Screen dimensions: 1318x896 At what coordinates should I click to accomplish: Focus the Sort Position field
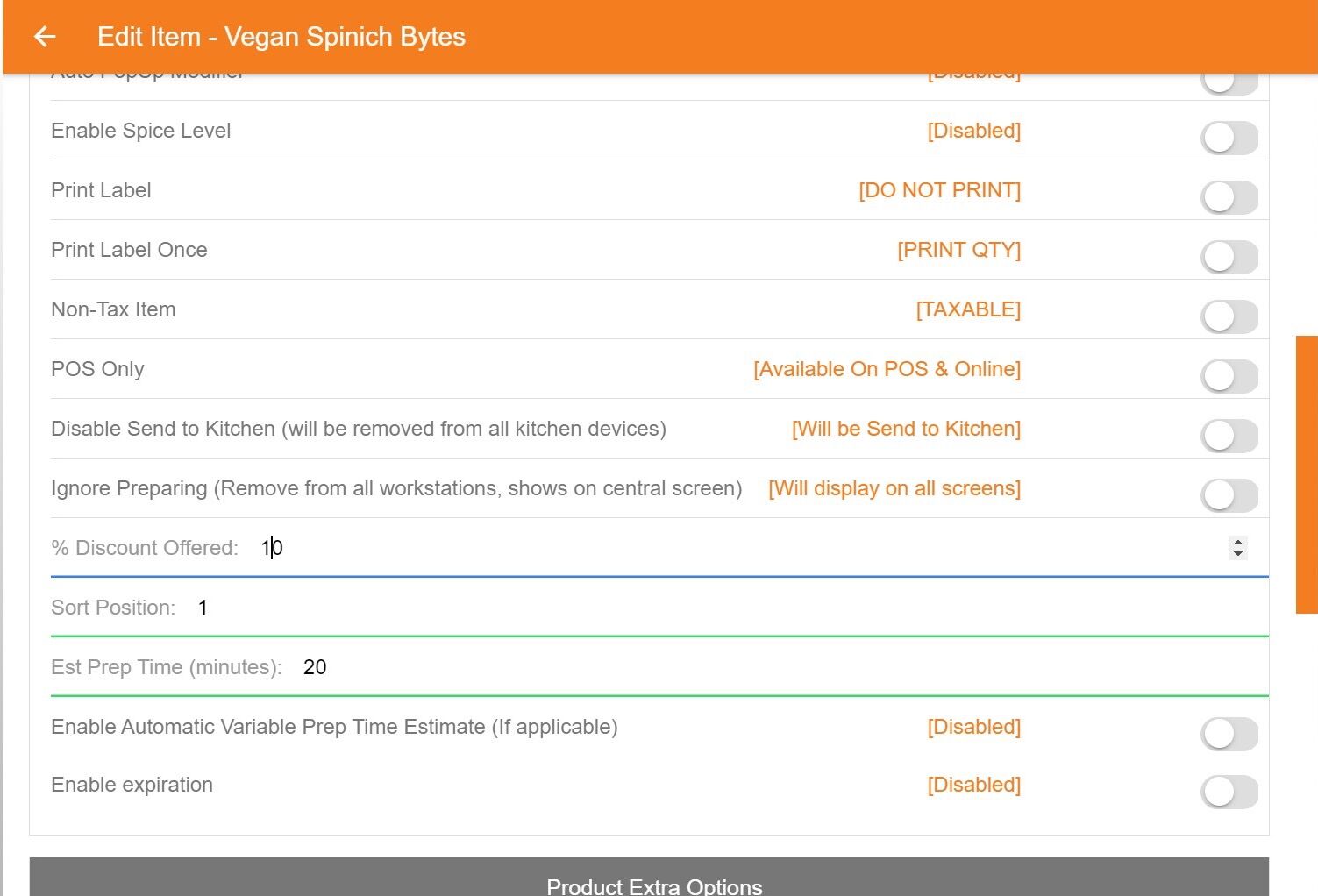(702, 608)
